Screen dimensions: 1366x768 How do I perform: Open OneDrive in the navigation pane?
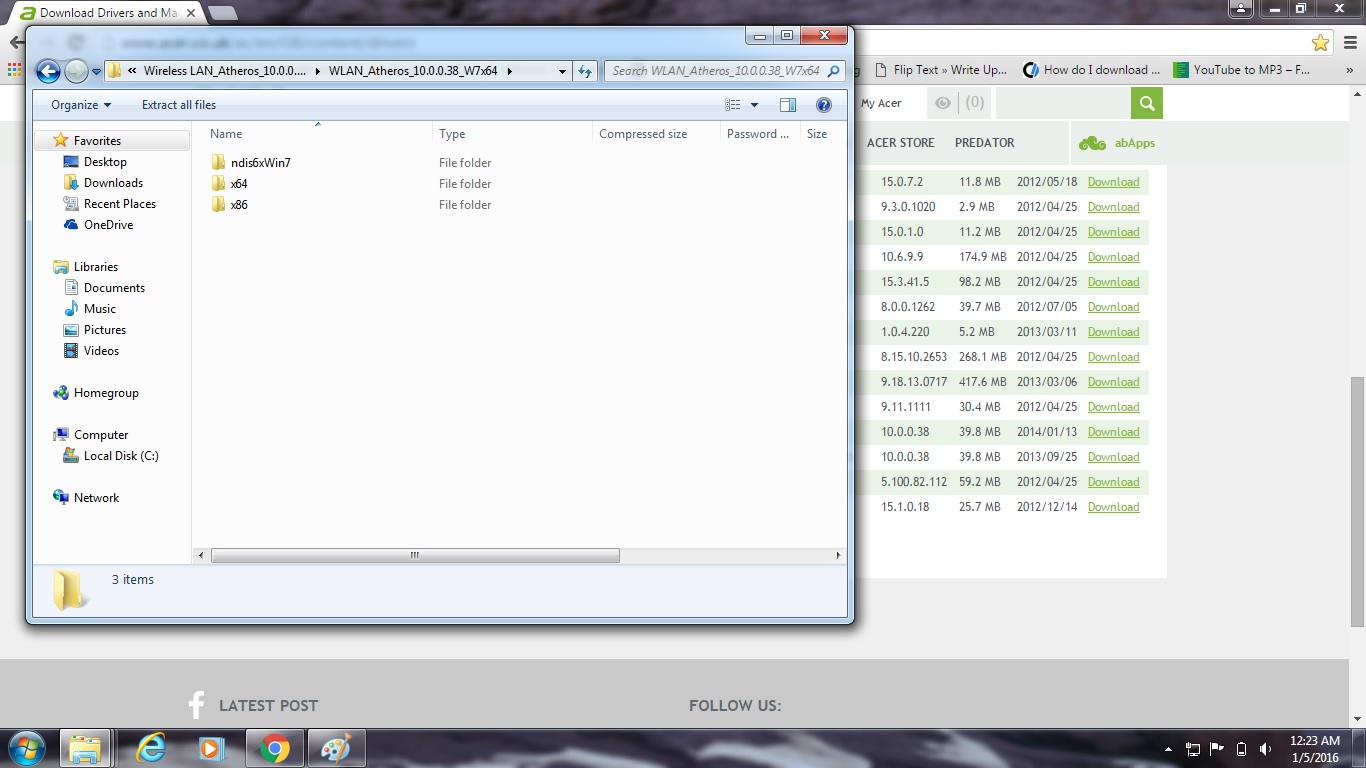tap(108, 225)
